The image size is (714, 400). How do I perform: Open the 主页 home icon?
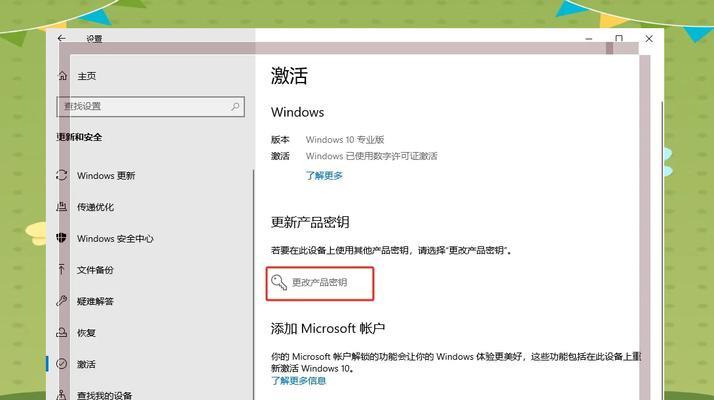click(63, 76)
